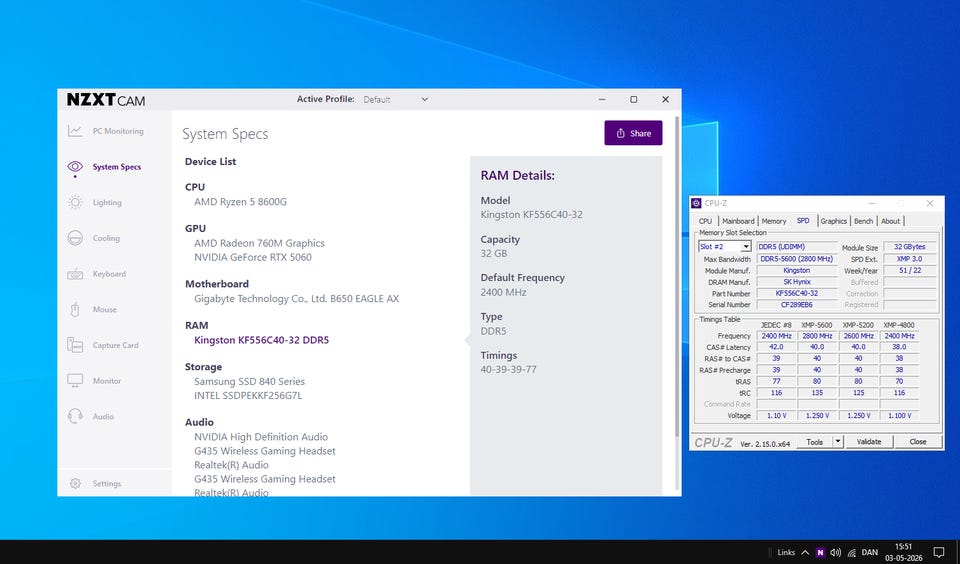Screen dimensions: 960x564
Task: Open the Active Profile dropdown
Action: click(x=396, y=99)
